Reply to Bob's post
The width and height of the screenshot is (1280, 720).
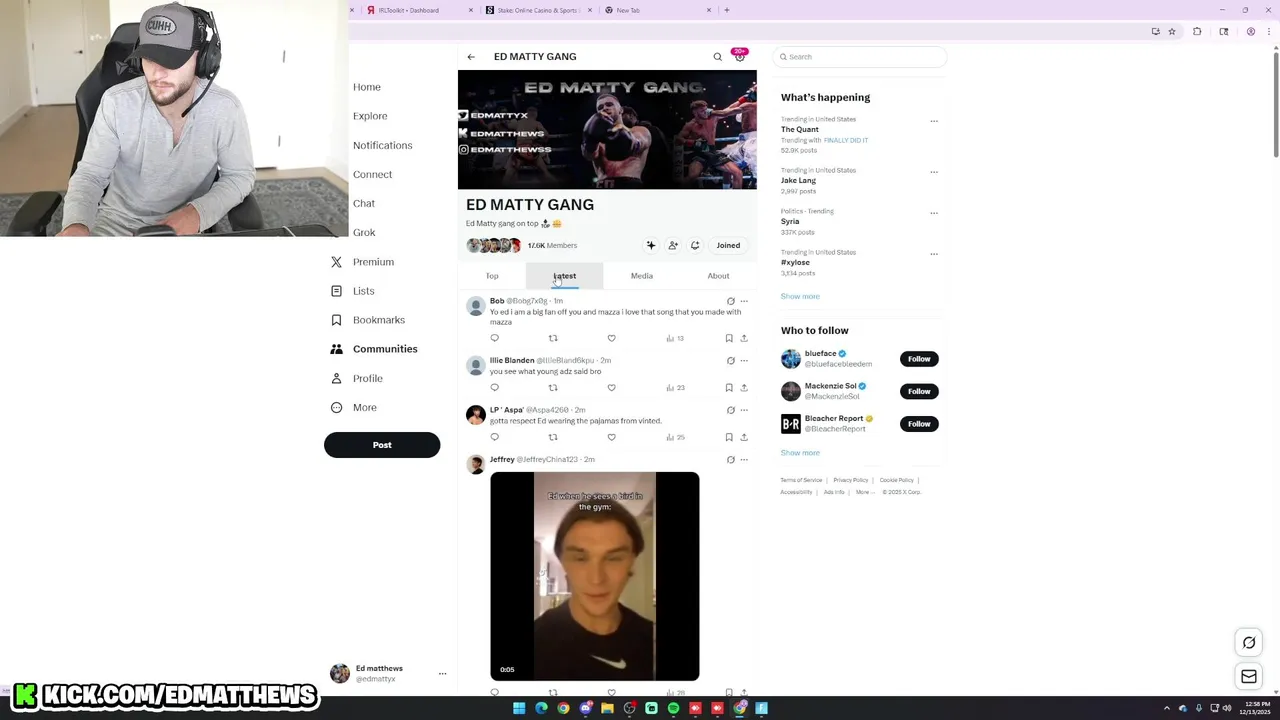click(x=494, y=338)
